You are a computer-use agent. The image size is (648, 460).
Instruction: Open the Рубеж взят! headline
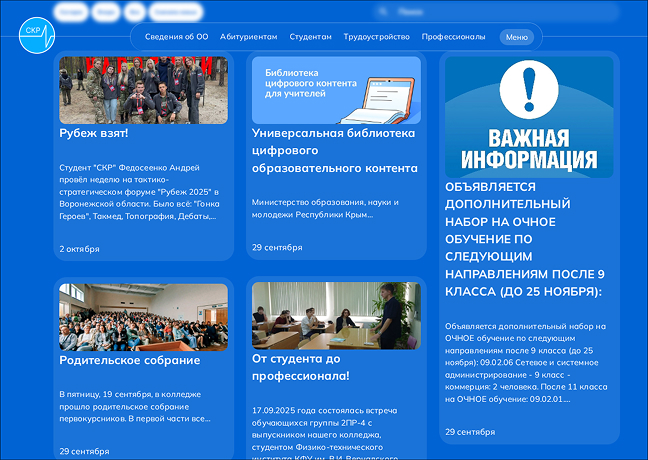[94, 132]
